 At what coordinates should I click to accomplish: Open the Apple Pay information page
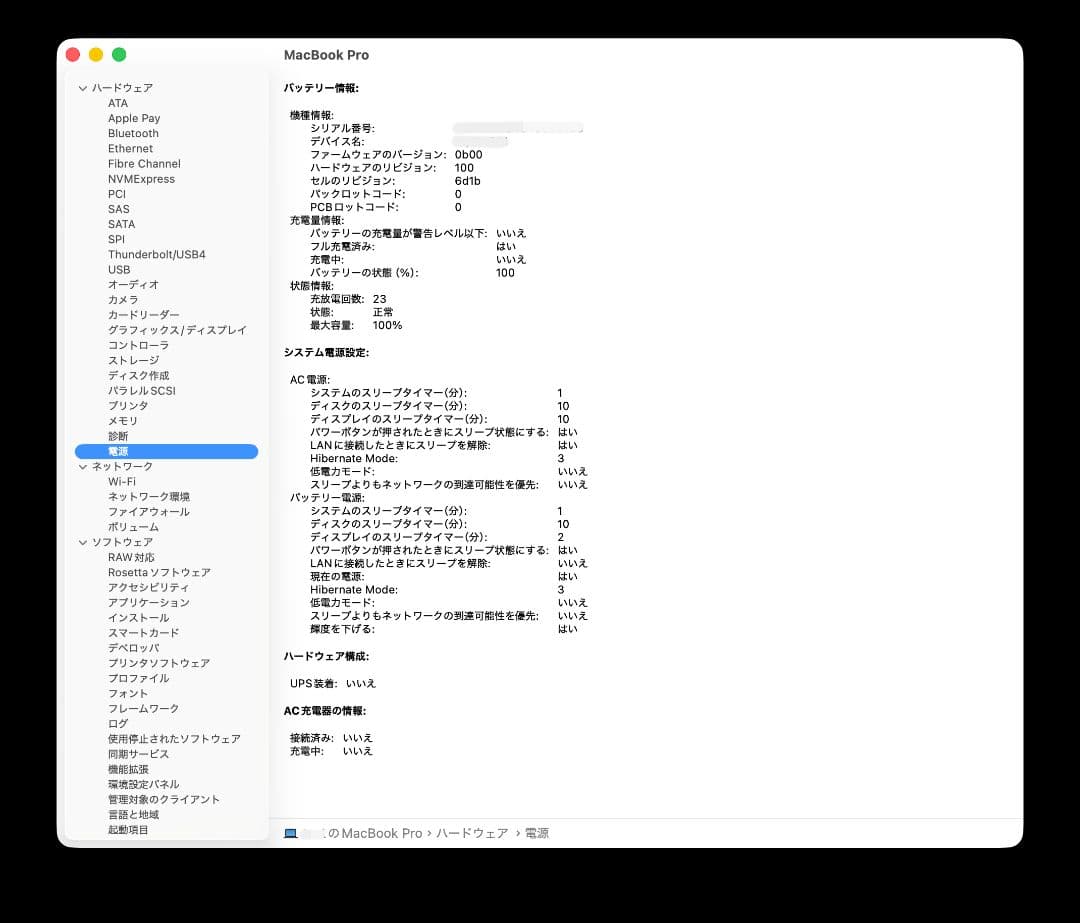coord(133,118)
